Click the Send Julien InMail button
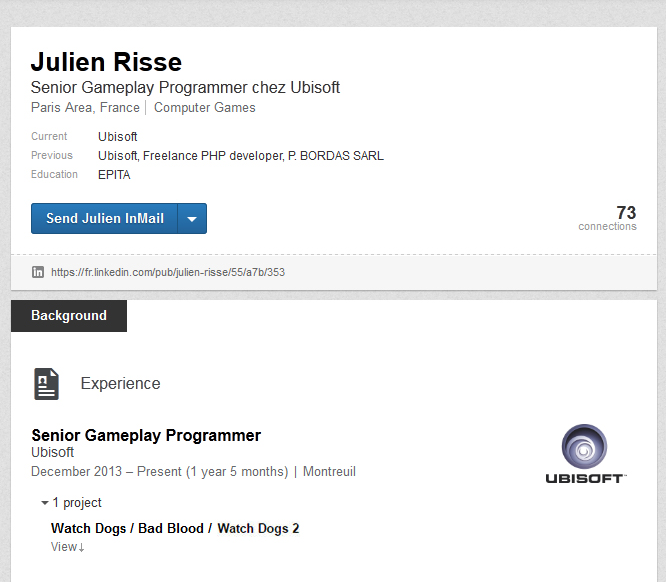666x582 pixels. click(x=104, y=218)
